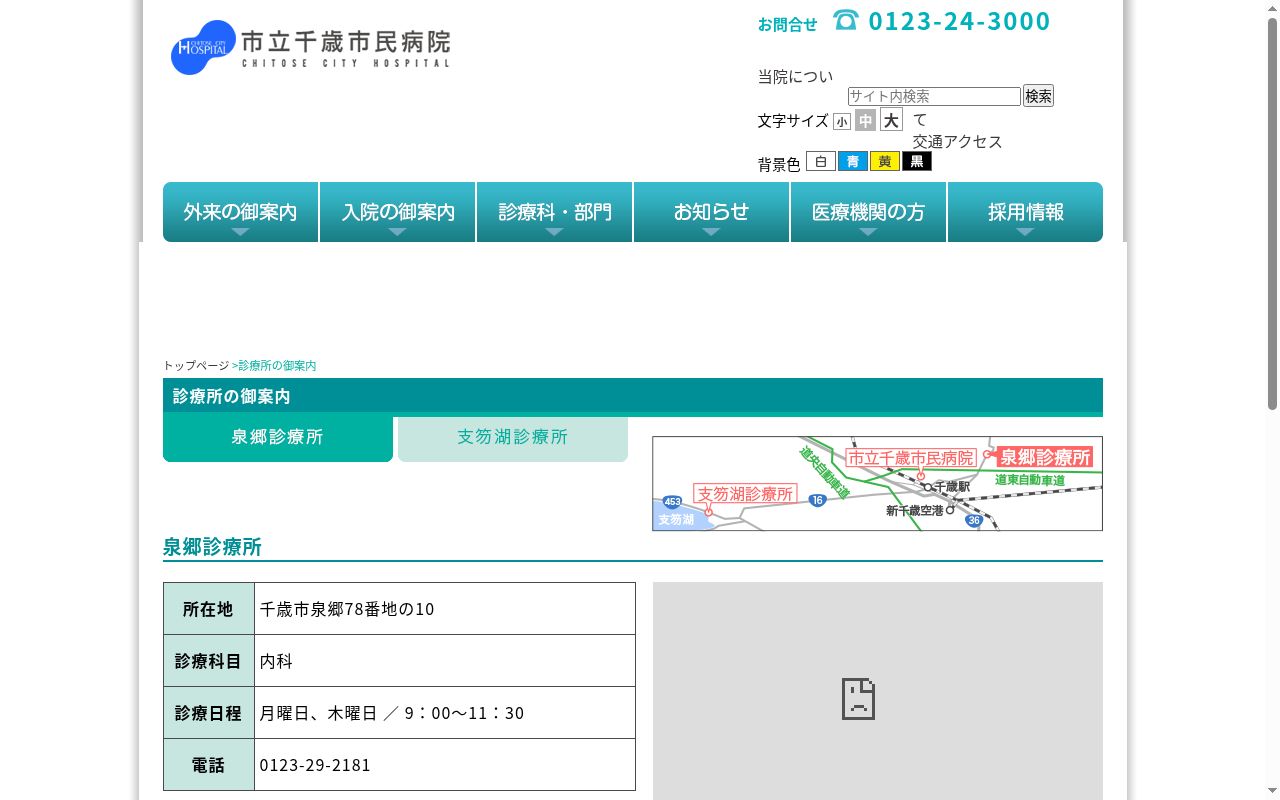Choose black (黒) background color

click(917, 161)
